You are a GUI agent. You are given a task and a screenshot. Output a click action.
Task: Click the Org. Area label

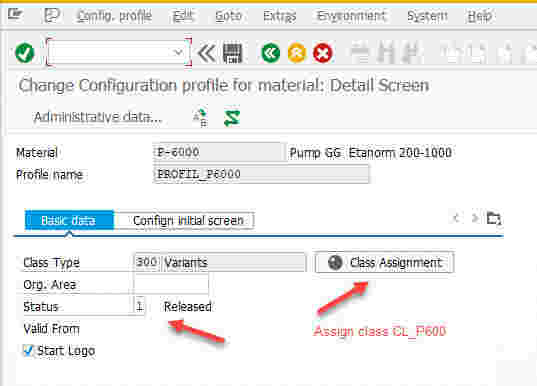[50, 284]
